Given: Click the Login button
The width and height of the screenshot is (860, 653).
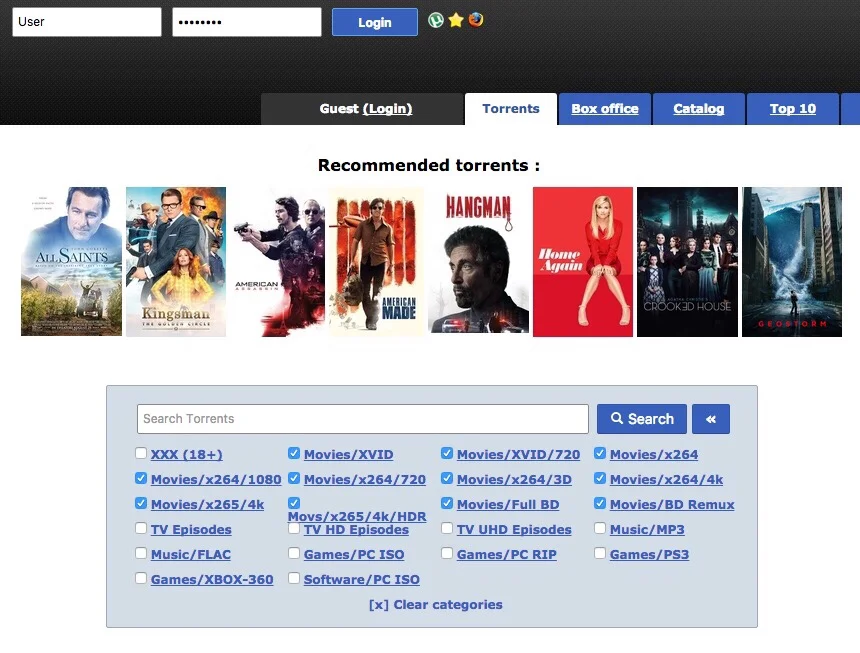Looking at the screenshot, I should click(375, 22).
